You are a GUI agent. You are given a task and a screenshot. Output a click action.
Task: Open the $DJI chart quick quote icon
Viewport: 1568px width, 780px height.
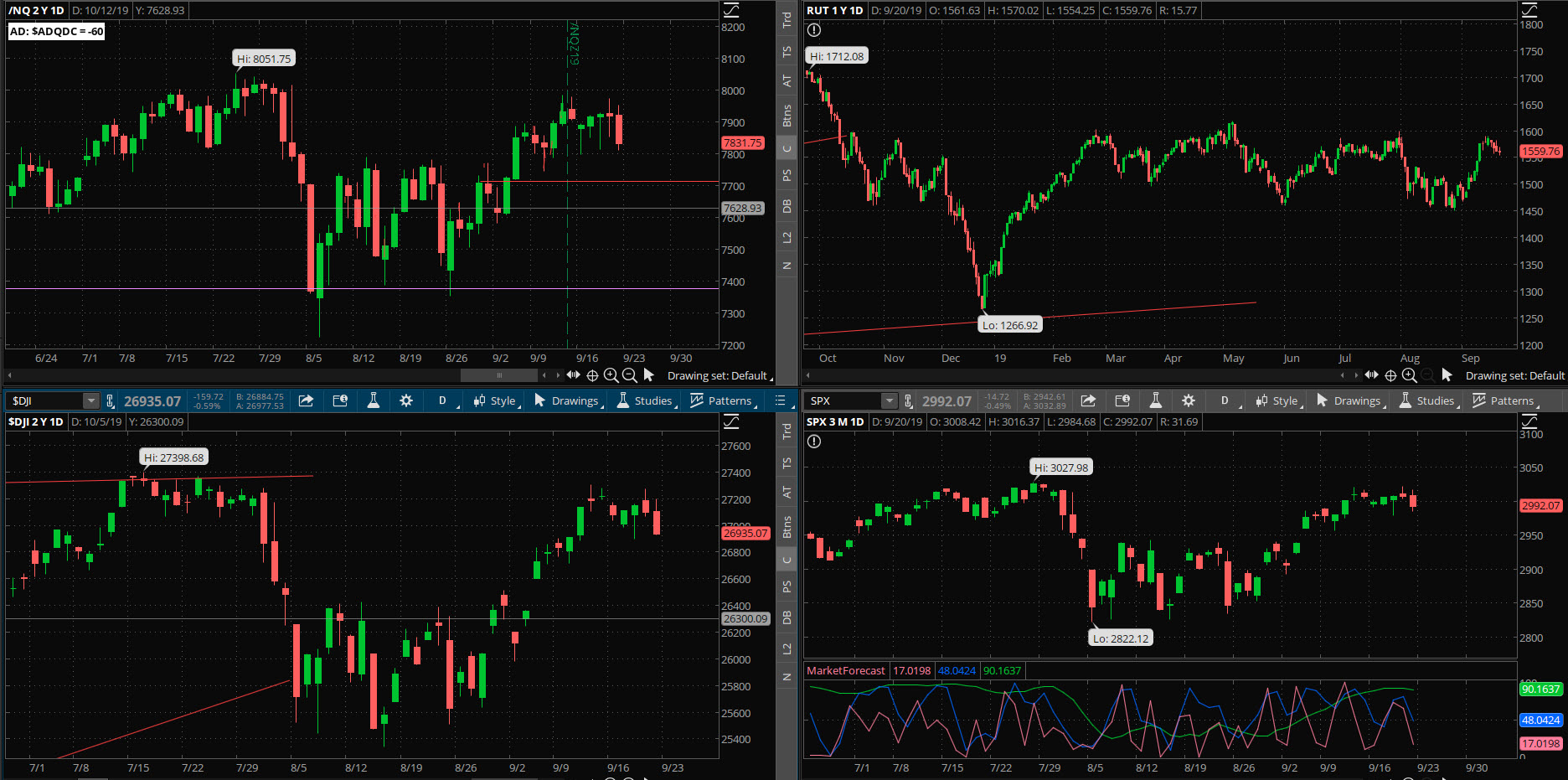(x=340, y=400)
